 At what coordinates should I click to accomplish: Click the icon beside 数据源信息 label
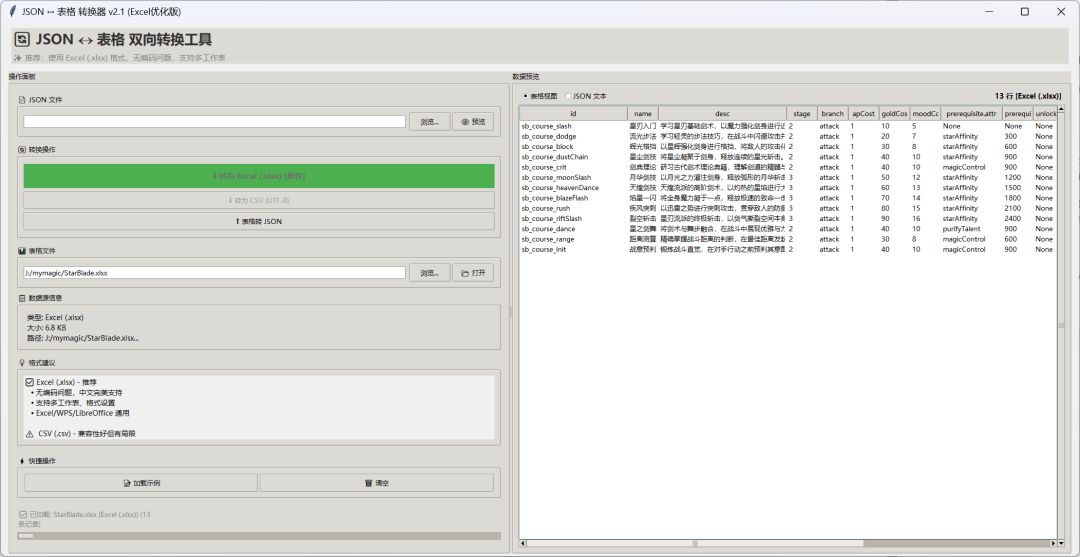22,298
